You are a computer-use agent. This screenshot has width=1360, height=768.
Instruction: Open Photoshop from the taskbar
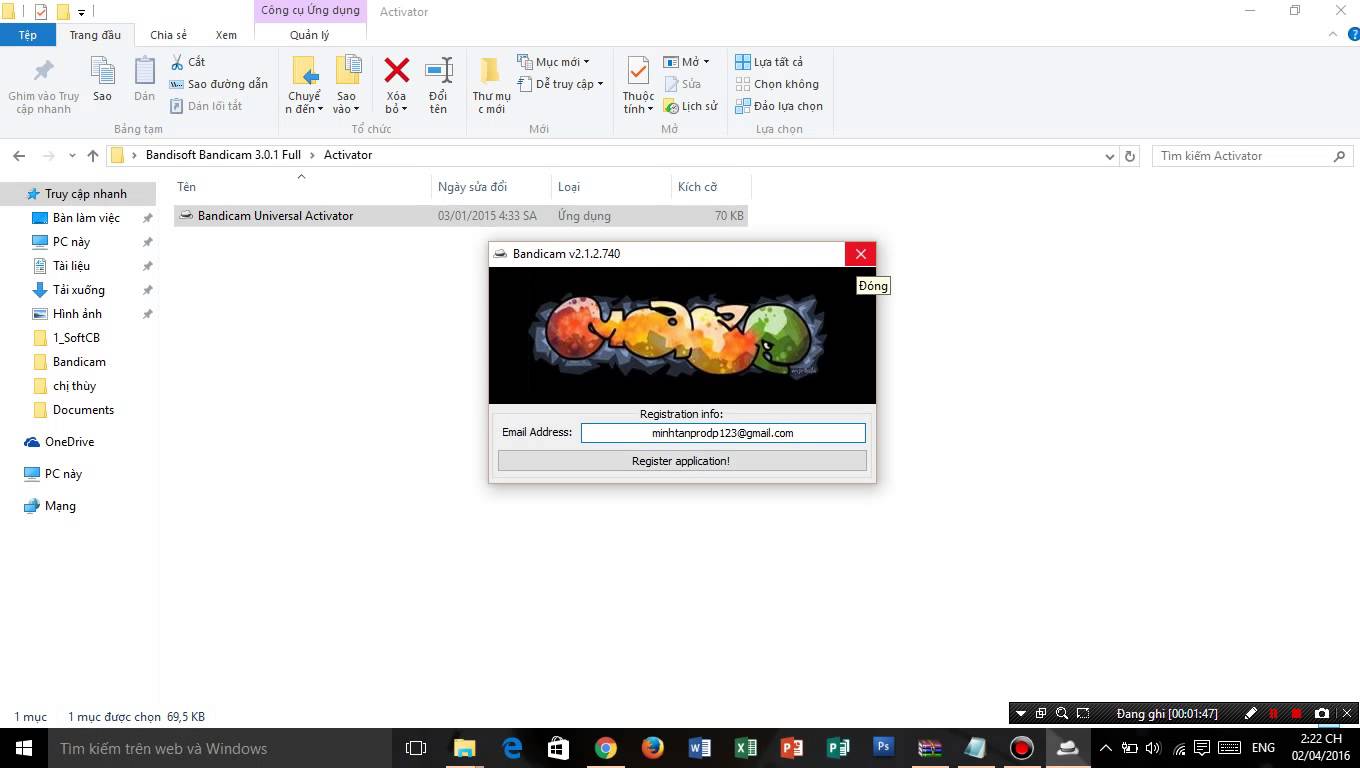[883, 748]
